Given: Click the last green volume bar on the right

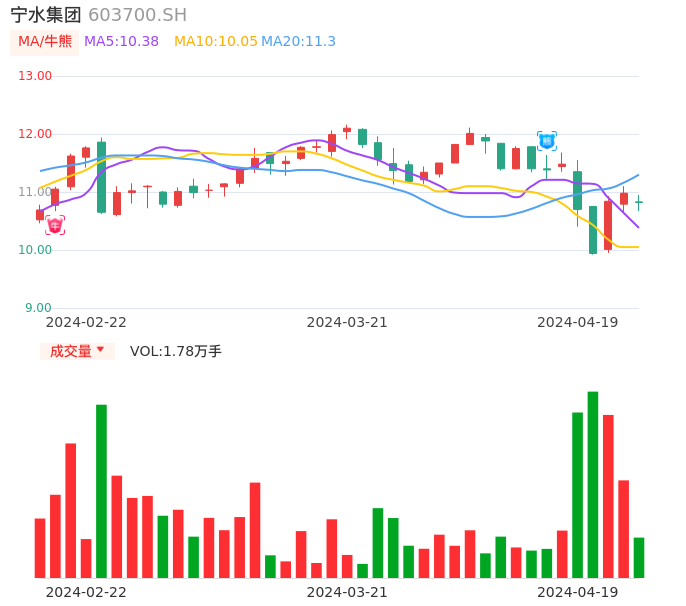Looking at the screenshot, I should click(639, 557).
